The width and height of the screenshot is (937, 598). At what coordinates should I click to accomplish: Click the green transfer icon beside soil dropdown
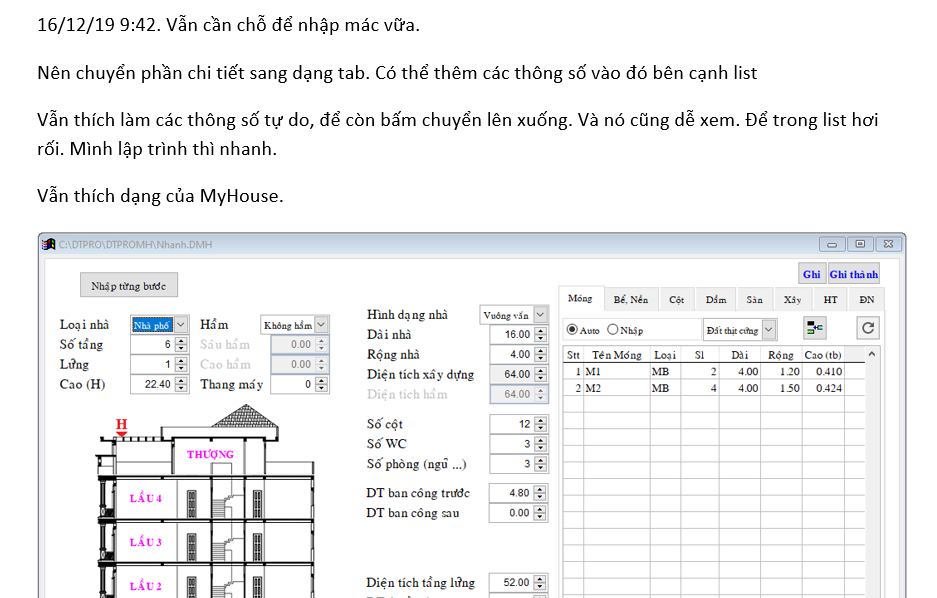[815, 328]
